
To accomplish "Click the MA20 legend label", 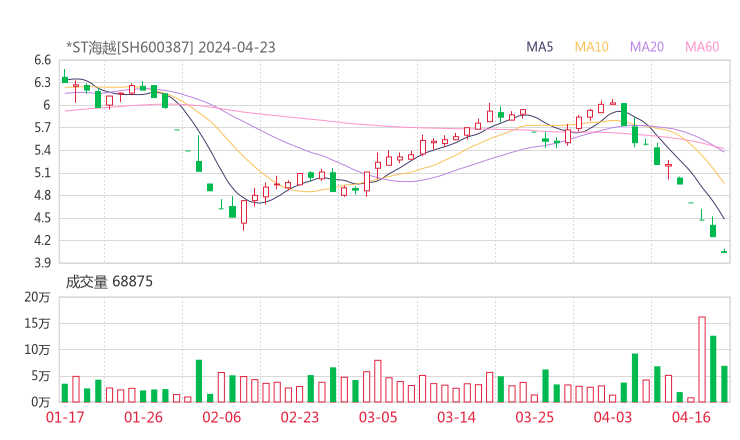I will [x=647, y=47].
